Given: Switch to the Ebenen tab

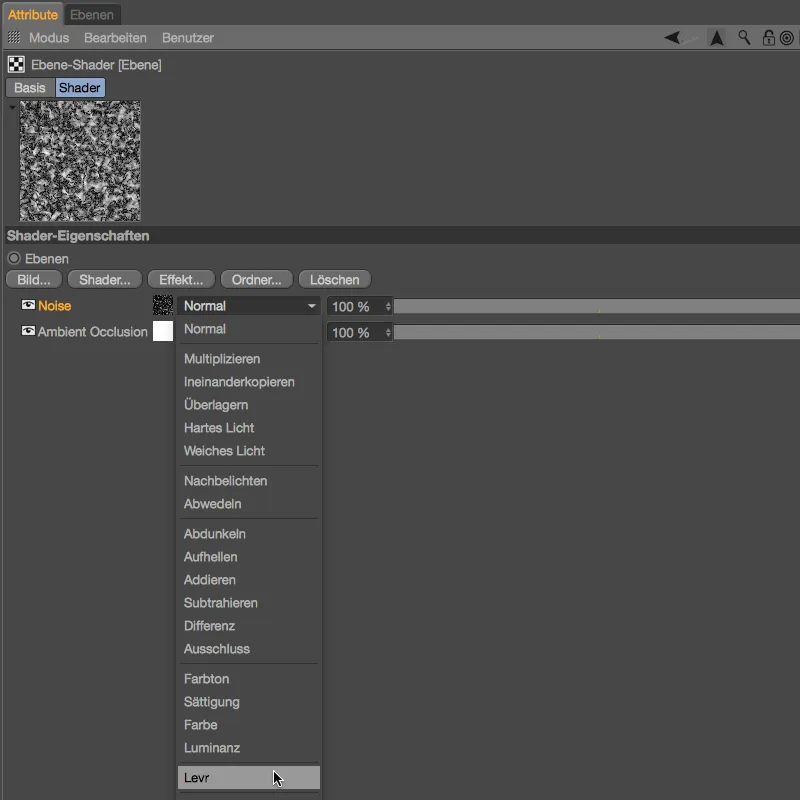Looking at the screenshot, I should (92, 15).
